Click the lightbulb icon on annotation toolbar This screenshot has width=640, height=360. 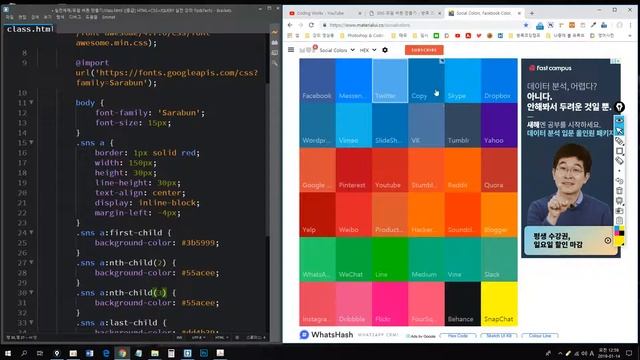click(619, 107)
